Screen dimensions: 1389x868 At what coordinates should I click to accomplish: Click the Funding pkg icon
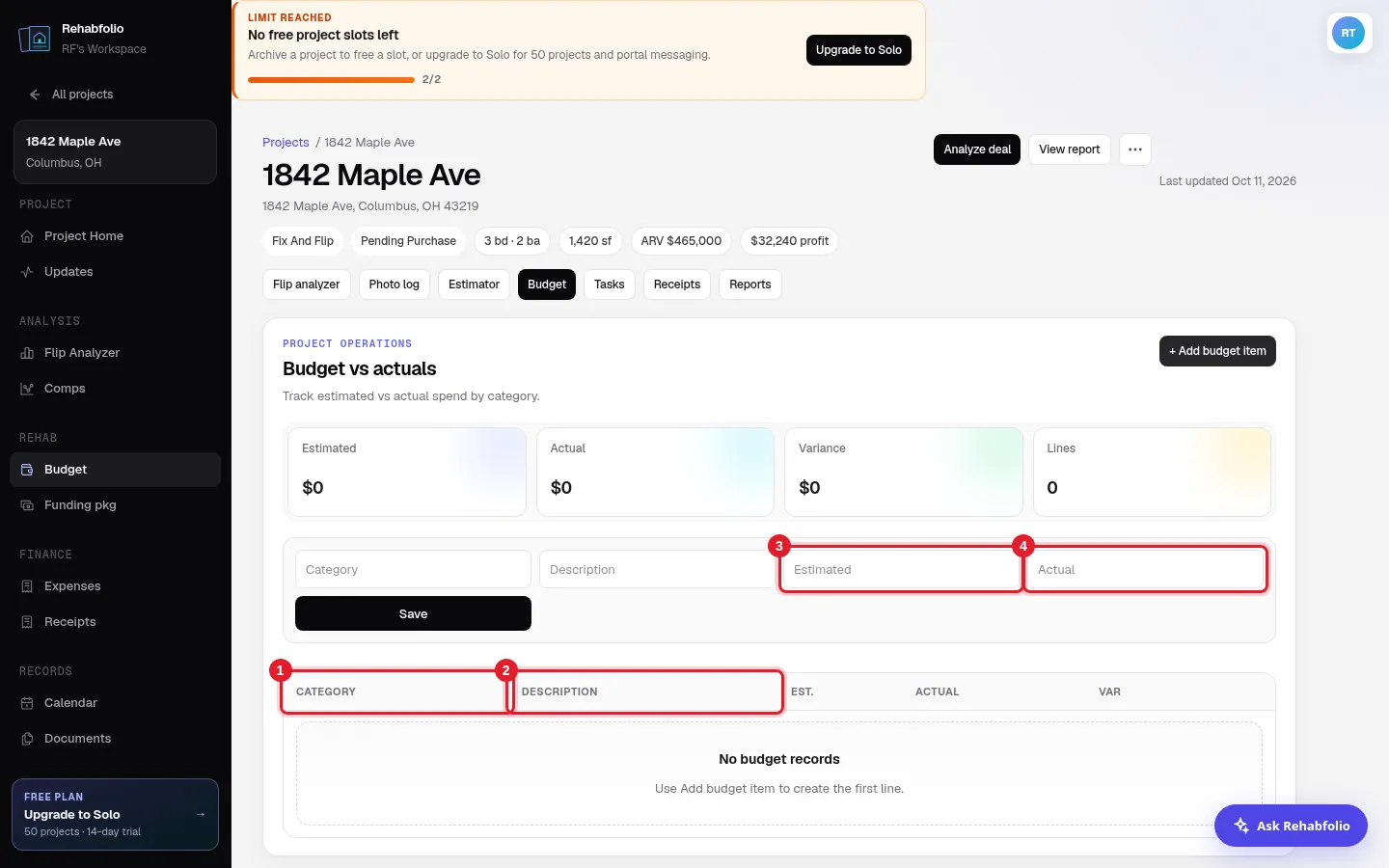click(27, 505)
